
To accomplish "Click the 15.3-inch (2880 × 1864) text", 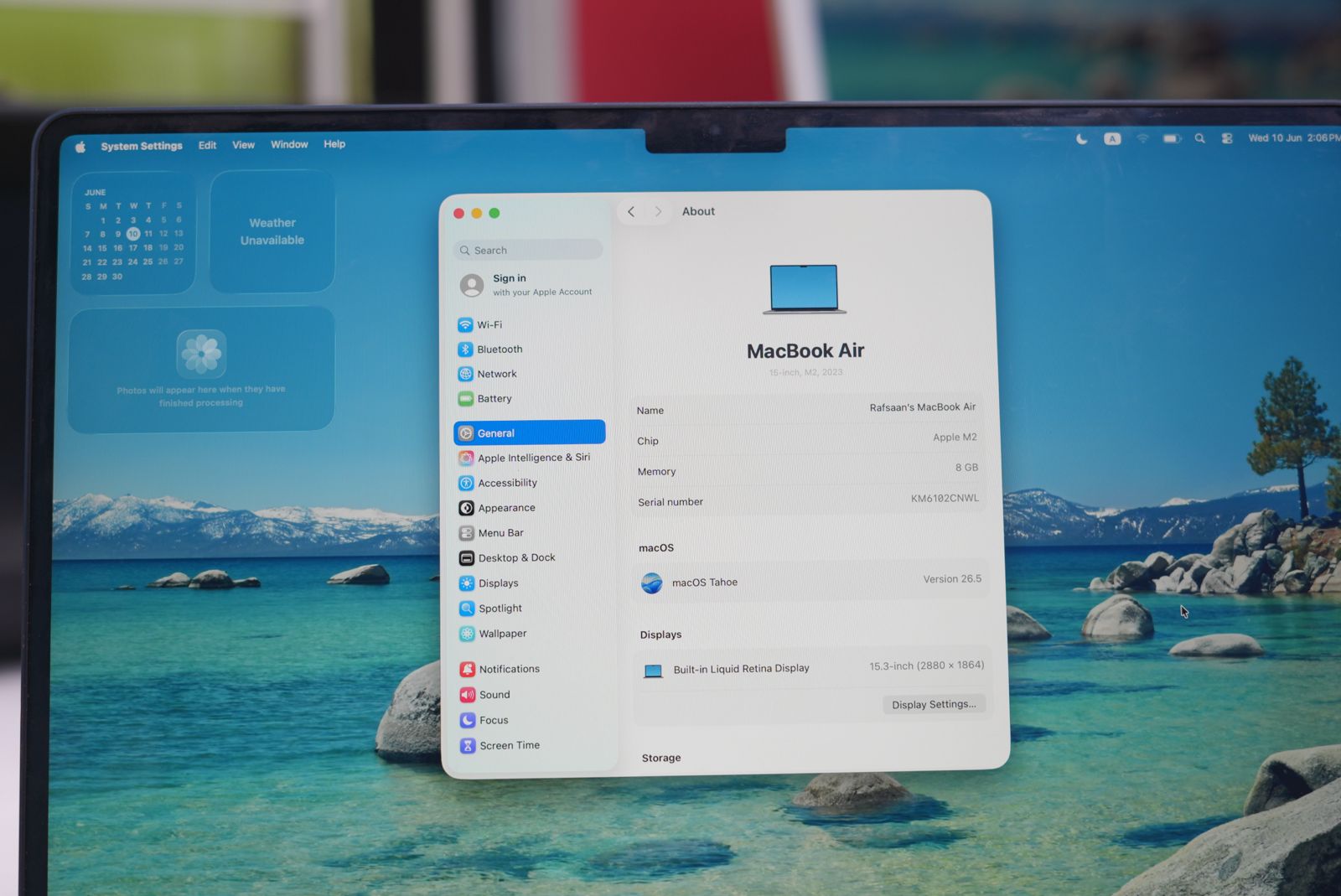I will 926,666.
